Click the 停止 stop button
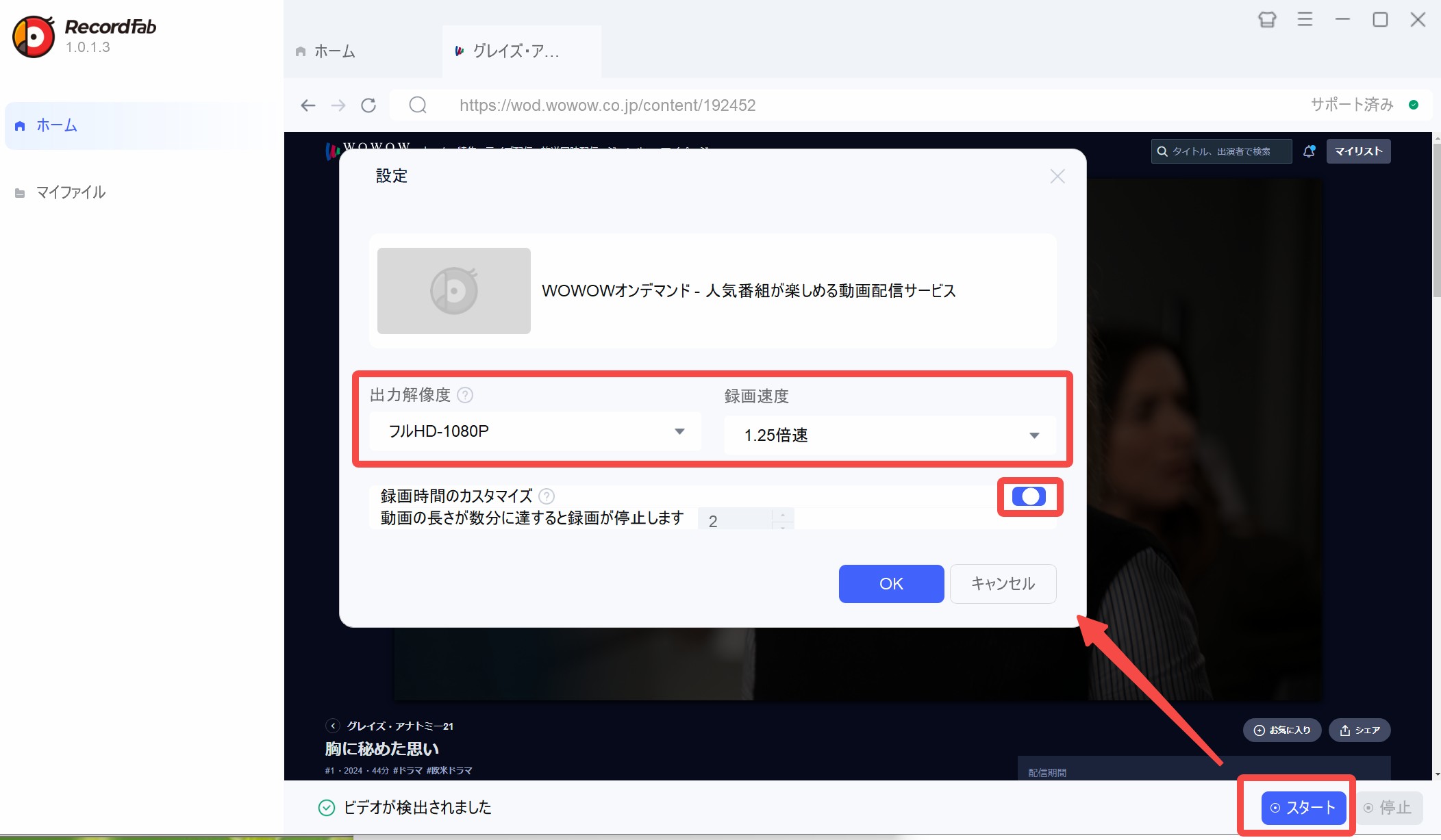The image size is (1441, 840). click(1388, 808)
